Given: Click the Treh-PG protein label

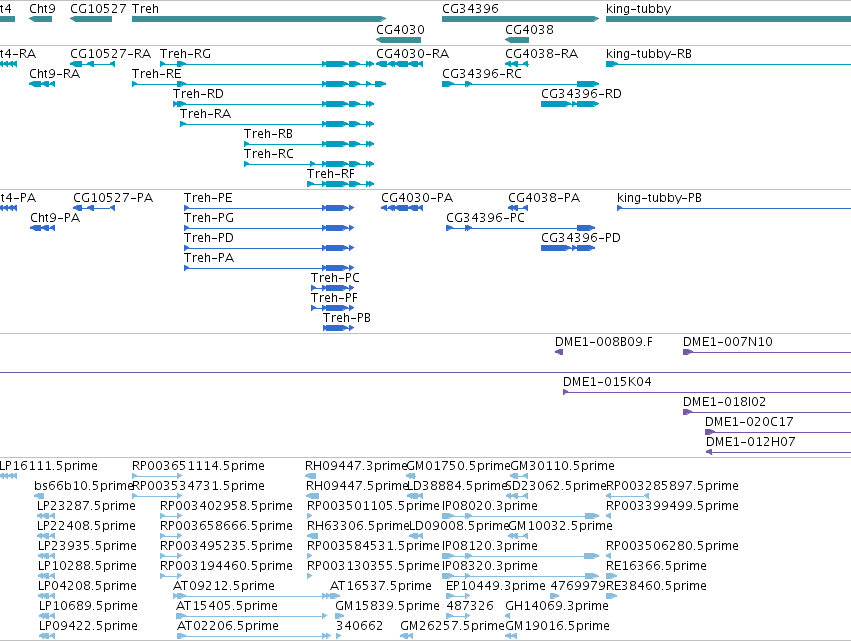Looking at the screenshot, I should click(208, 218).
